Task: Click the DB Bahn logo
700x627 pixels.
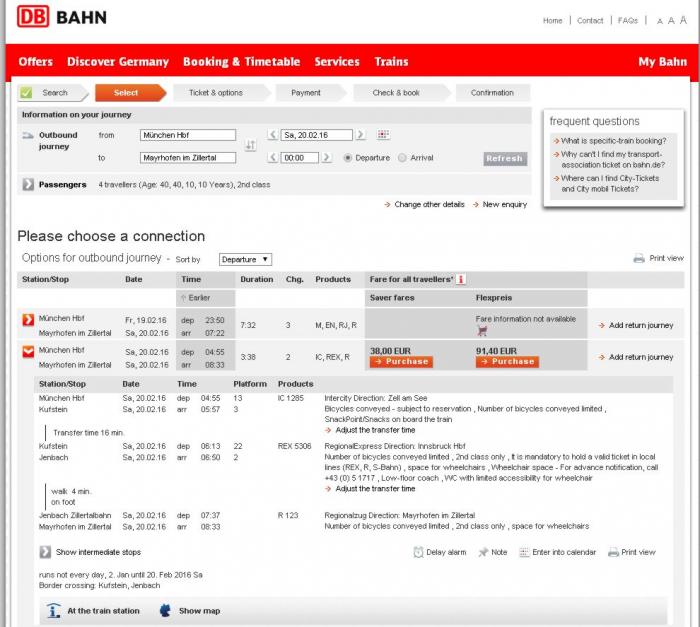Action: tap(62, 17)
